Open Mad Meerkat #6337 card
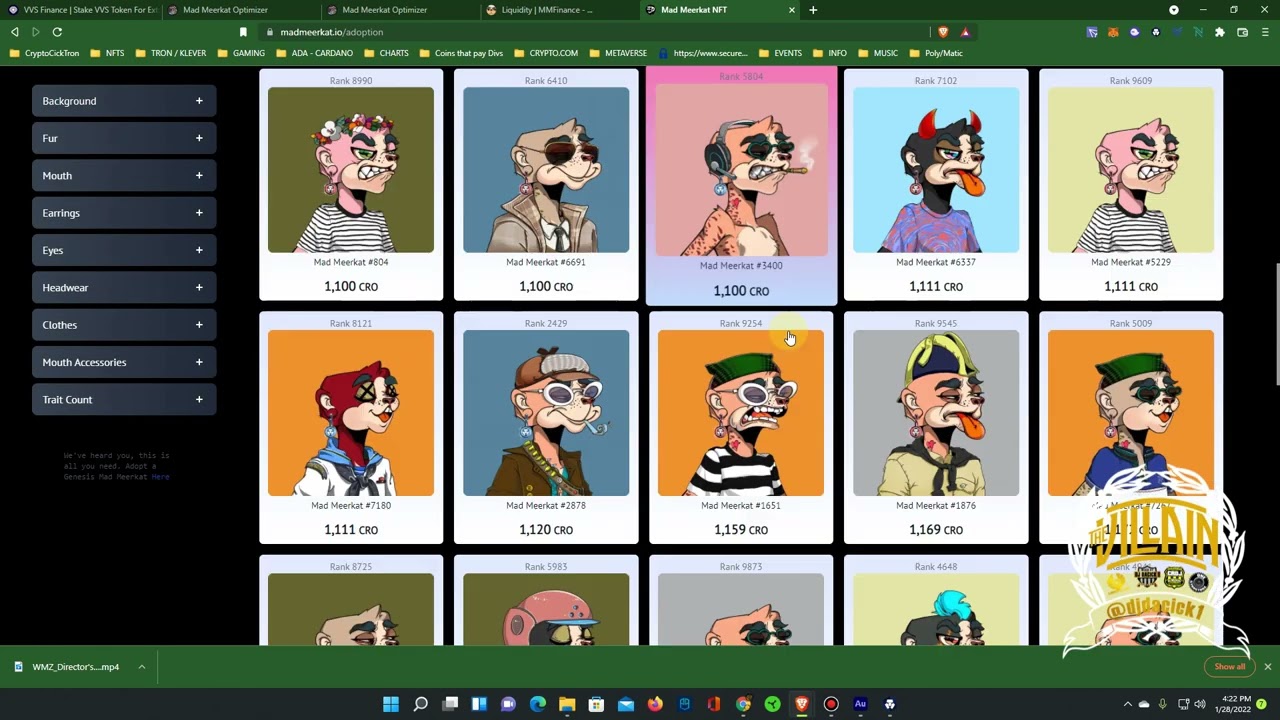Image resolution: width=1280 pixels, height=720 pixels. pyautogui.click(x=936, y=185)
